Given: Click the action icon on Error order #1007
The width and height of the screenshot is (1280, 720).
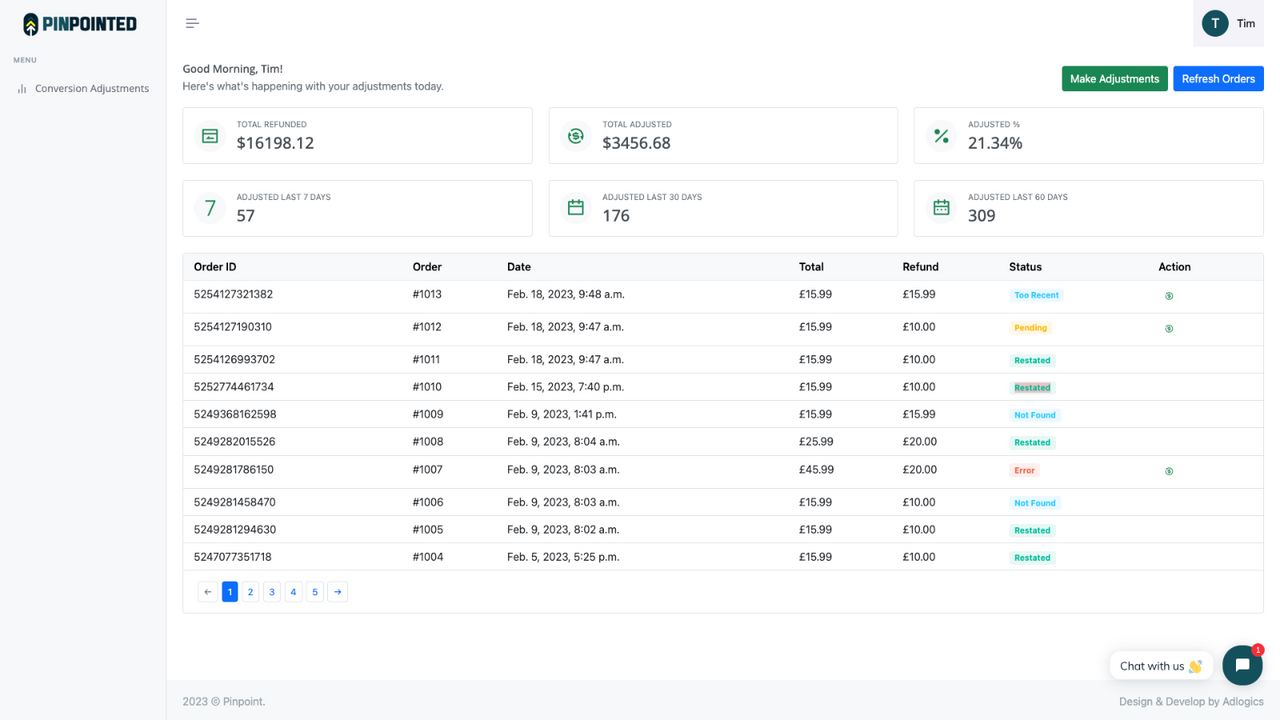Looking at the screenshot, I should (x=1168, y=470).
